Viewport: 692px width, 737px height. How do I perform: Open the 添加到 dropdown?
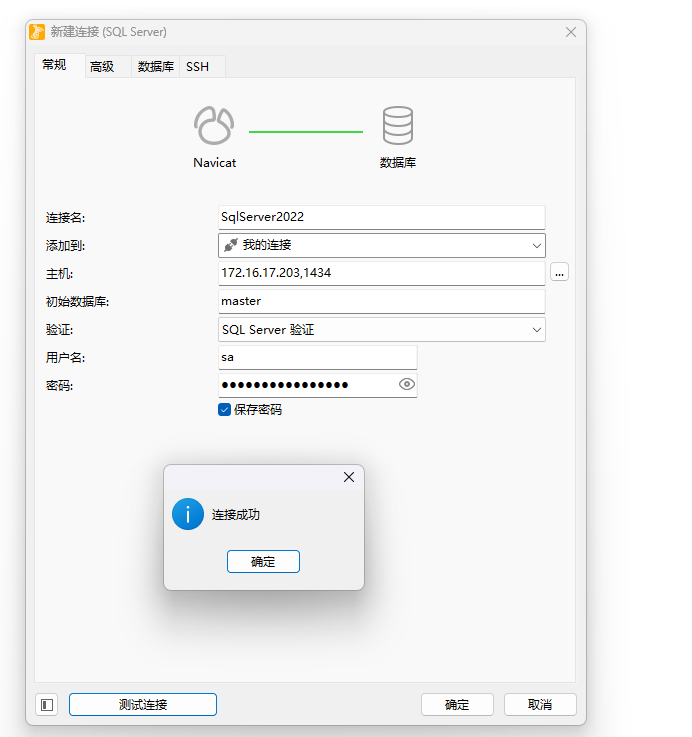pyautogui.click(x=382, y=245)
